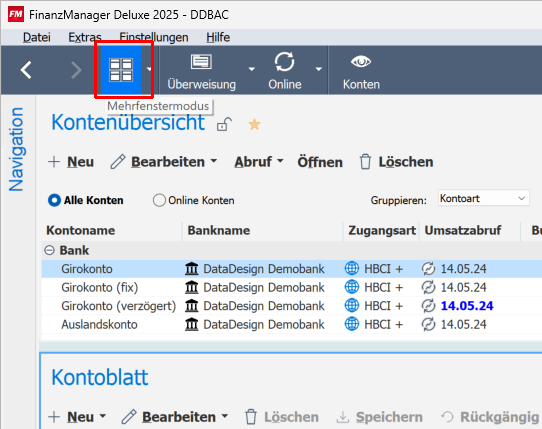Viewport: 542px width, 429px height.
Task: Click Löschen in Kontoblatt toolbar
Action: tap(282, 417)
